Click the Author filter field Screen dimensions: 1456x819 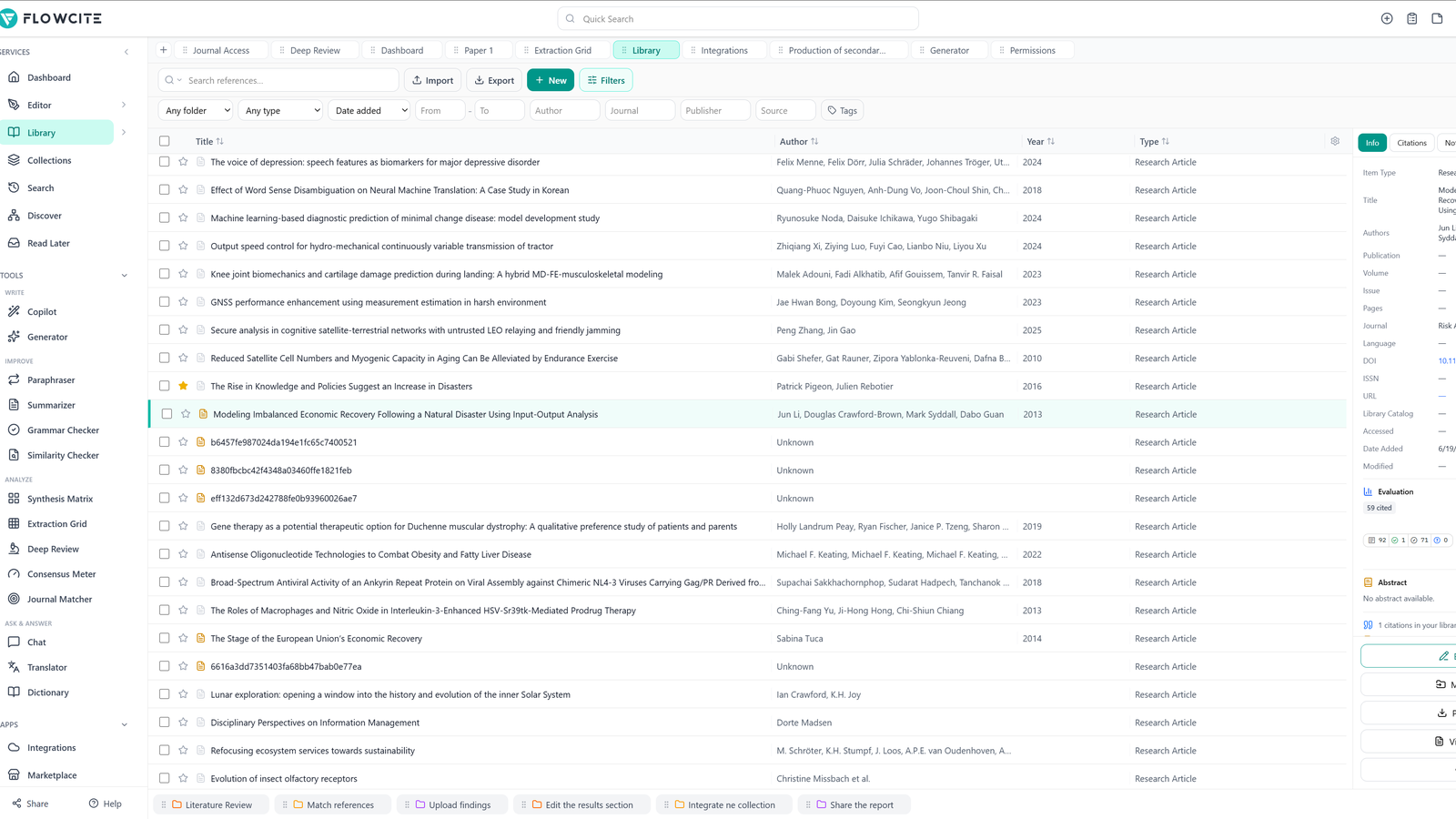point(564,110)
